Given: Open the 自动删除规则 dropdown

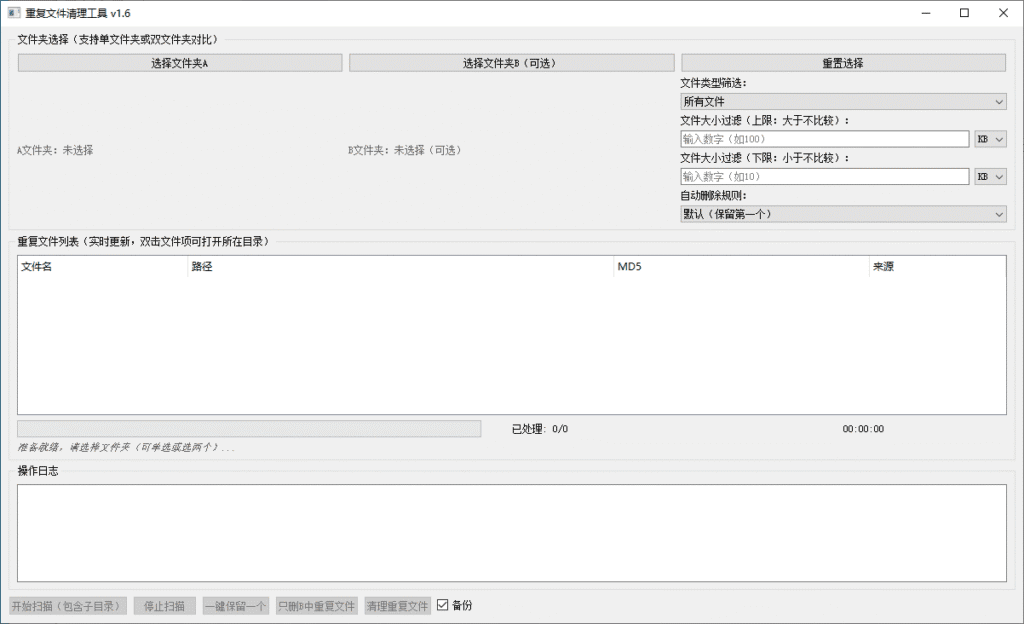Looking at the screenshot, I should pyautogui.click(x=843, y=214).
